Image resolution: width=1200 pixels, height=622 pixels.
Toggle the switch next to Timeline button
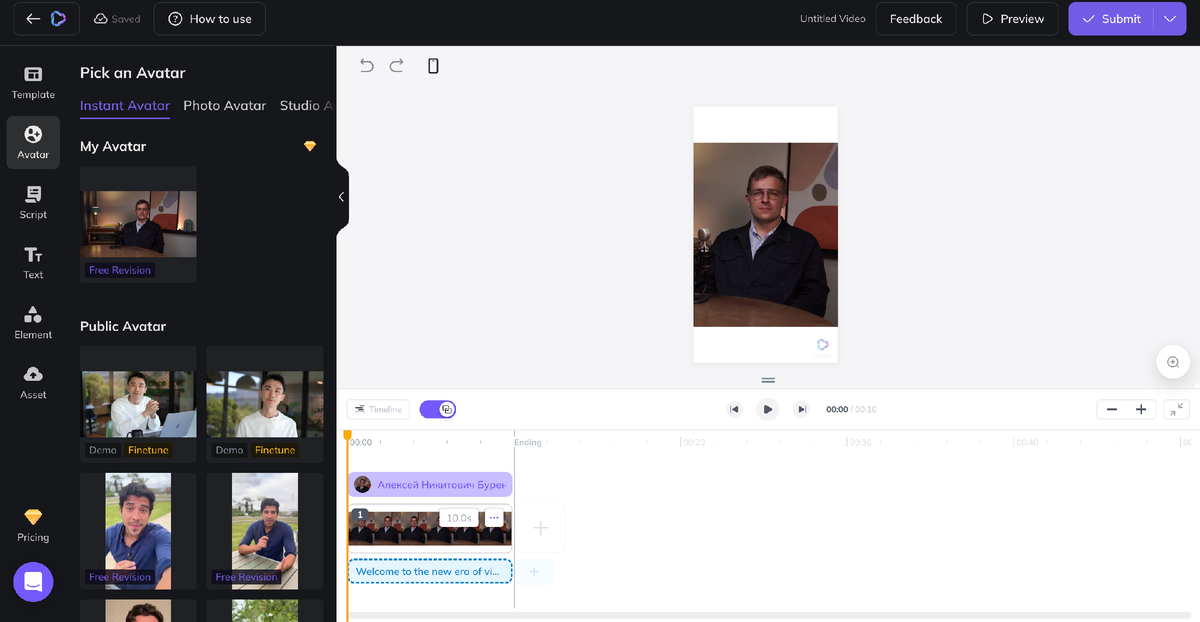(438, 409)
